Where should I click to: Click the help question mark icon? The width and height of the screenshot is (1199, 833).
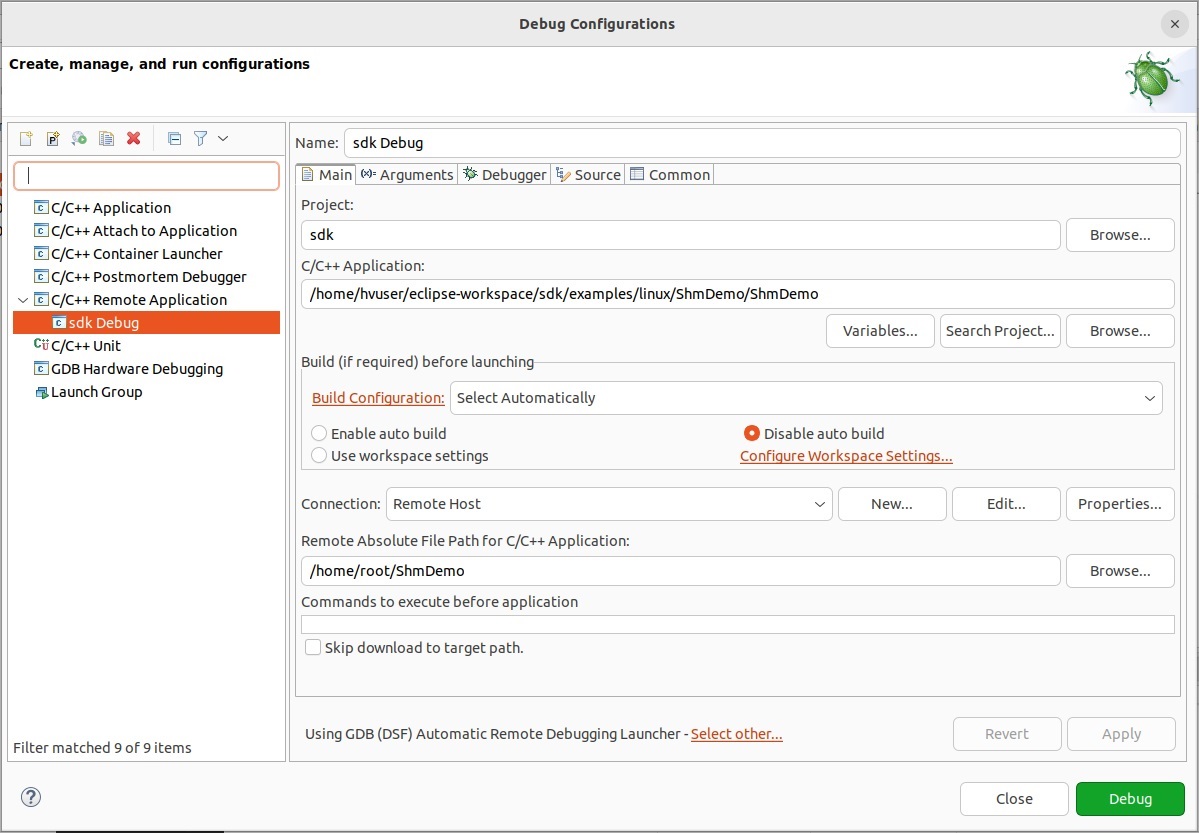coord(31,797)
